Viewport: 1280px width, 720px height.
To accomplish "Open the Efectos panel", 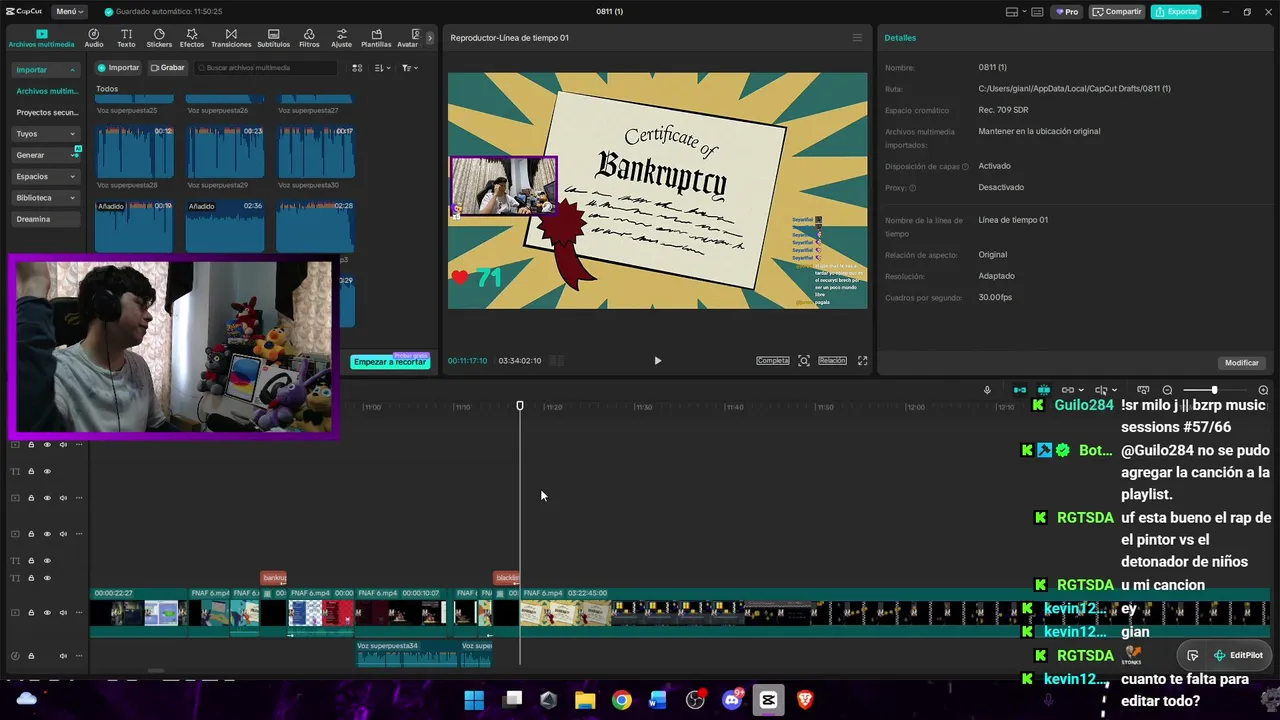I will [192, 38].
